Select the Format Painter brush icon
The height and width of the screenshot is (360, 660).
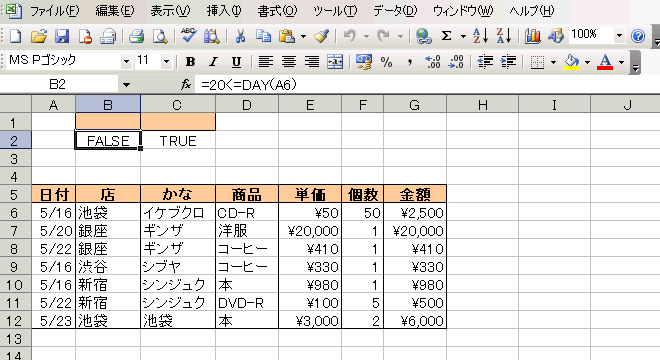321,36
